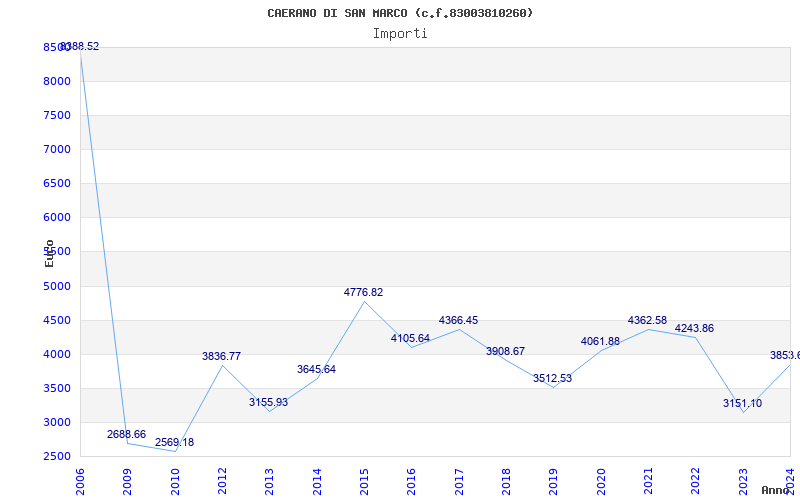This screenshot has width=800, height=500.
Task: Click x-axis year 2021
Action: coord(648,481)
